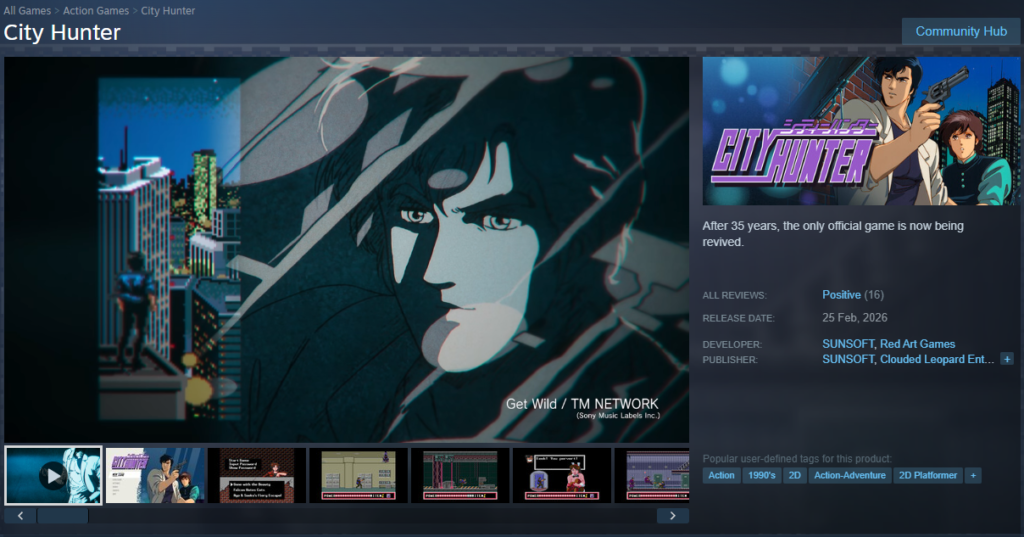Open the Clouded Leopard Ent publisher link
Screen dimensions: 1024x537
936,359
